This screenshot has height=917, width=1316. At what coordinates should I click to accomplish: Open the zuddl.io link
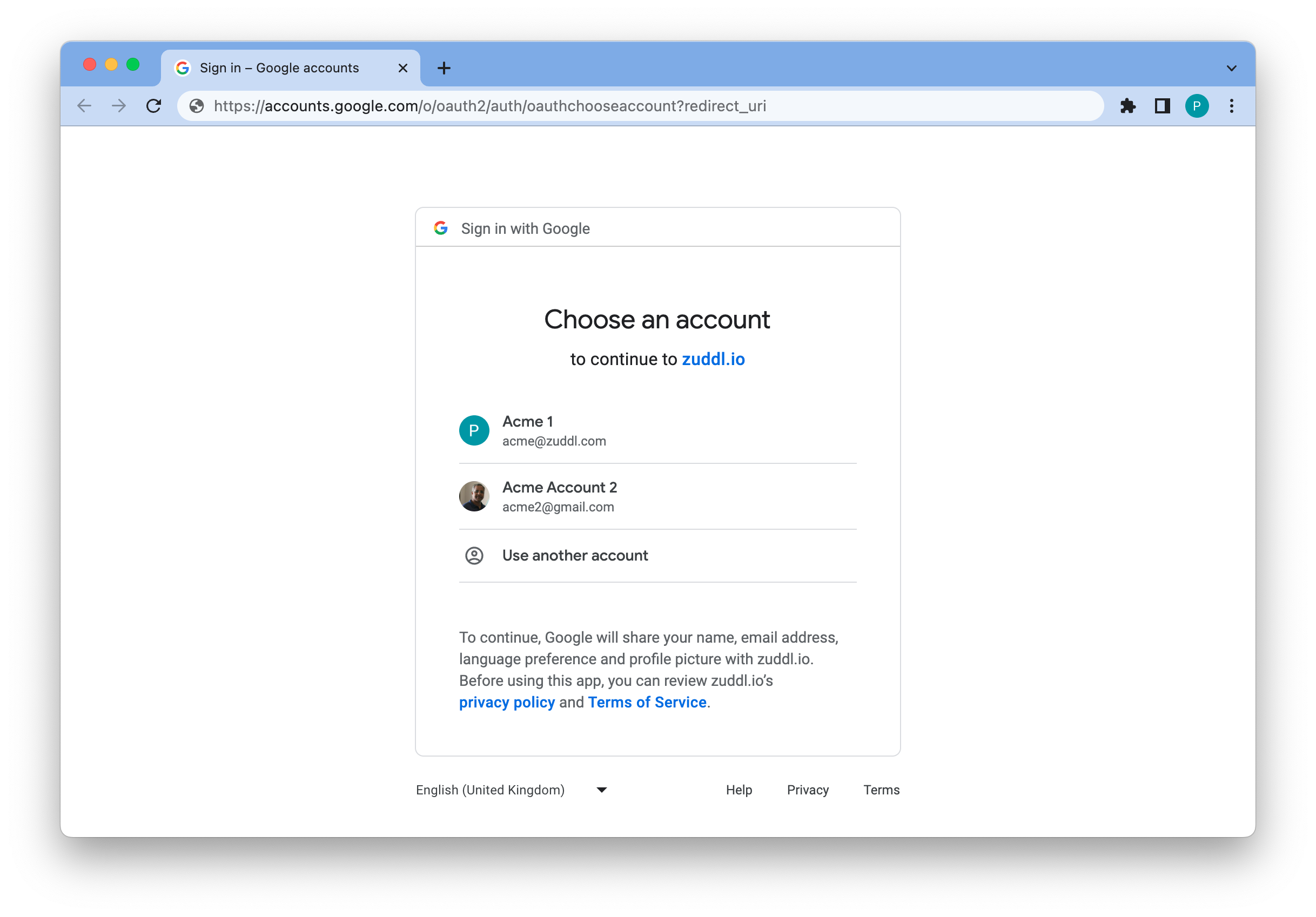click(713, 359)
